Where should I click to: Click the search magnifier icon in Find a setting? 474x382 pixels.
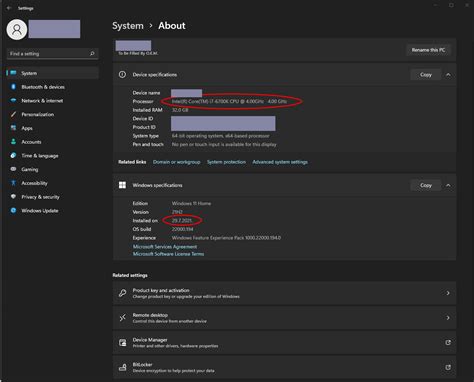click(92, 53)
